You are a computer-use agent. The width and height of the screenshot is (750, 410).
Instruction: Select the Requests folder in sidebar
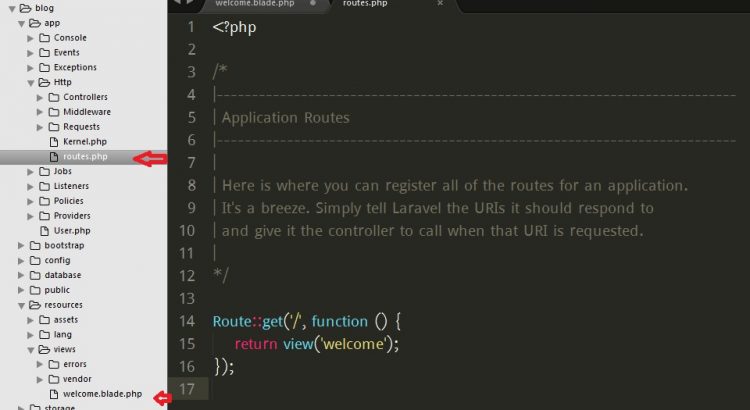pyautogui.click(x=81, y=127)
